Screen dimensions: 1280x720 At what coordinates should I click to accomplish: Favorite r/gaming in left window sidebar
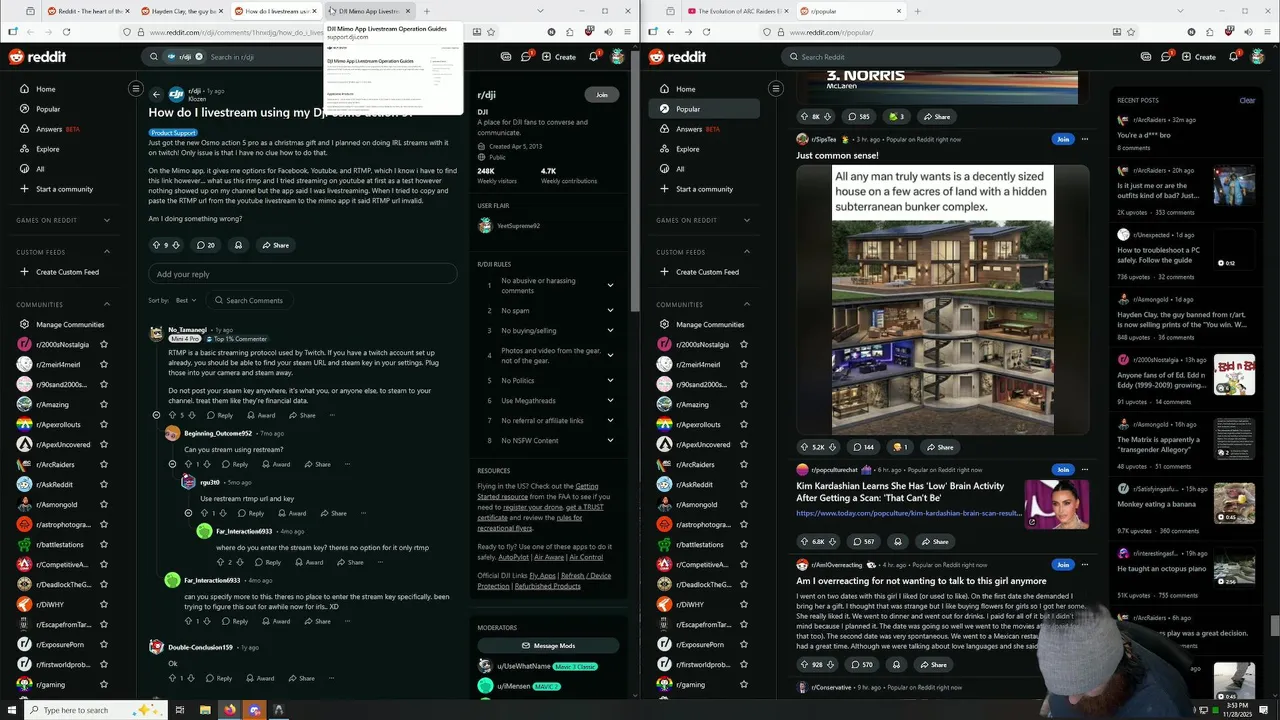pos(104,685)
